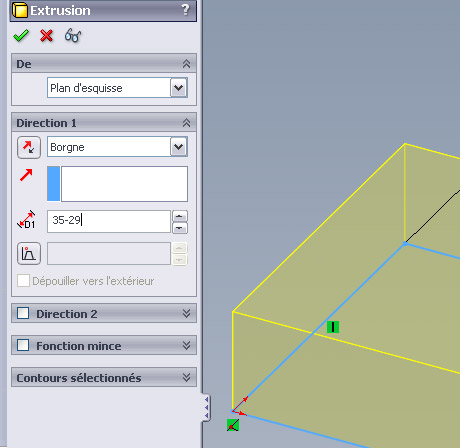Click the depth field showing 35-29

coord(109,221)
